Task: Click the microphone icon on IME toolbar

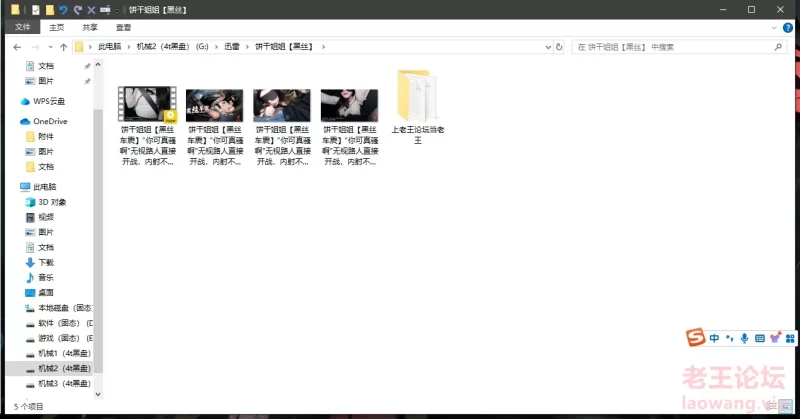Action: [x=743, y=339]
